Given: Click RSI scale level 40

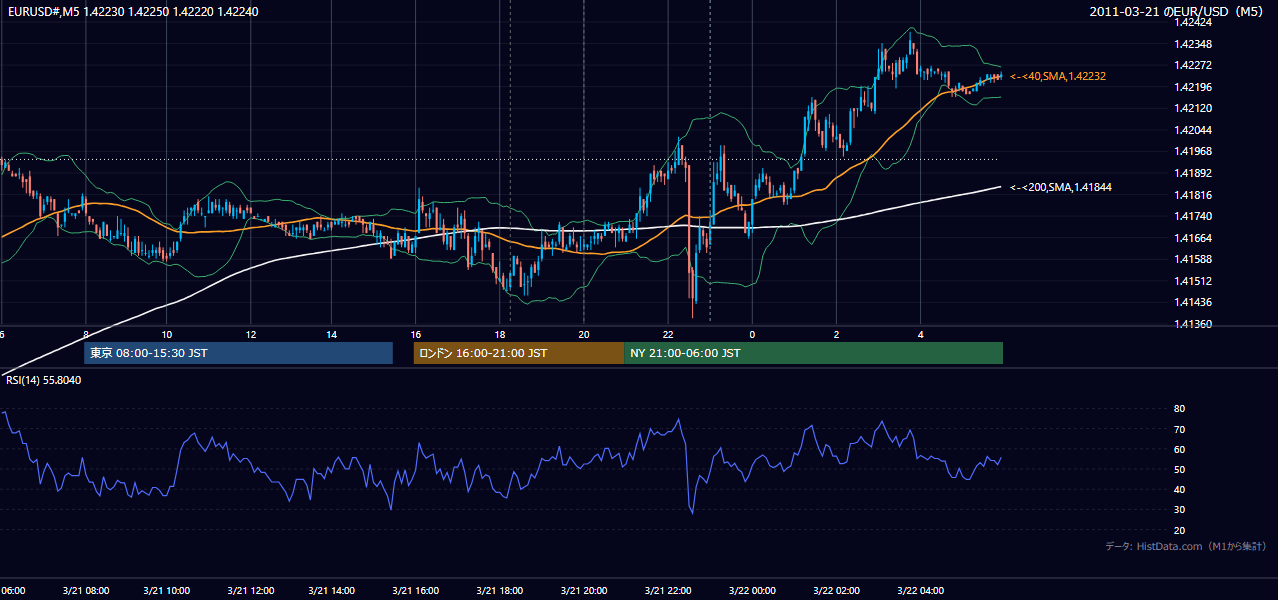Looking at the screenshot, I should (x=1179, y=489).
